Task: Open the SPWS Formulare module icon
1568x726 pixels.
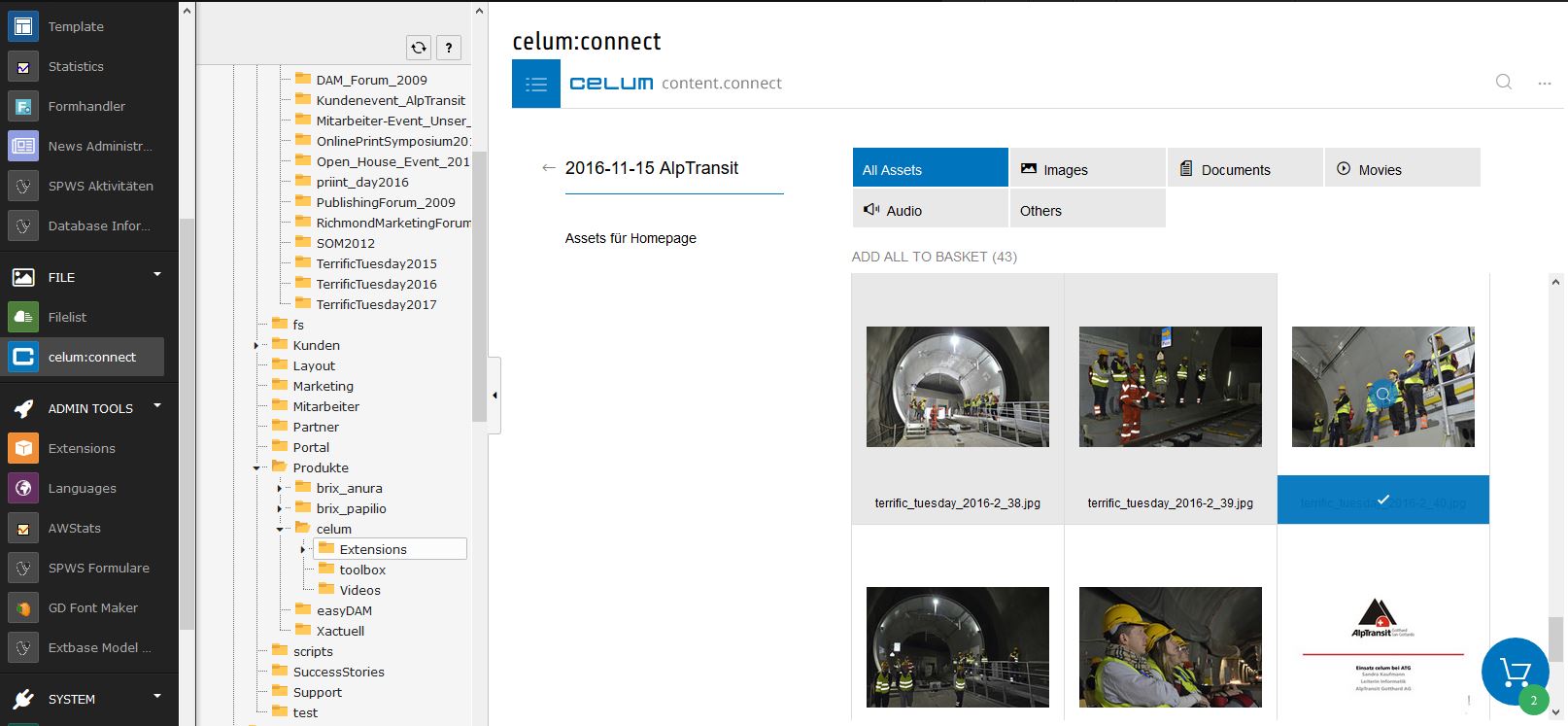Action: (x=23, y=568)
